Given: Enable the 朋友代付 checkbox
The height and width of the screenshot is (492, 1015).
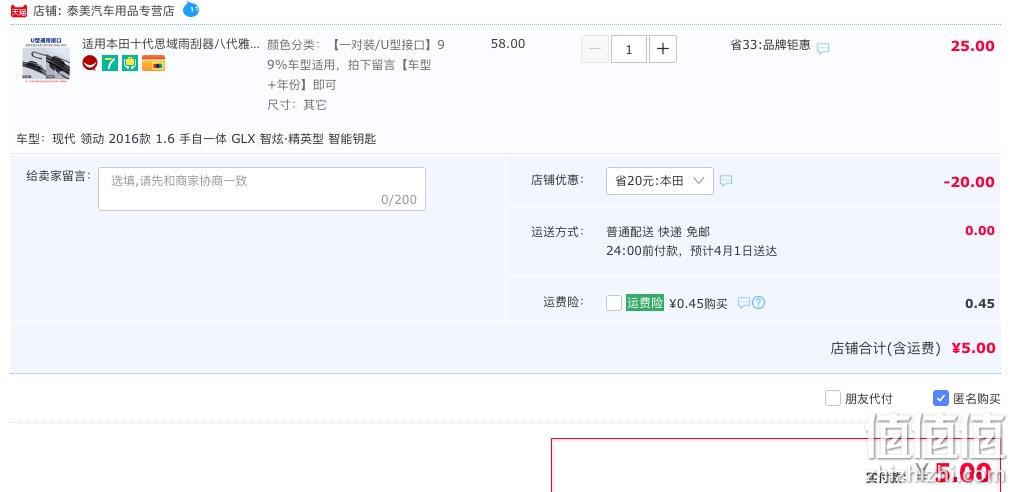Looking at the screenshot, I should (832, 398).
